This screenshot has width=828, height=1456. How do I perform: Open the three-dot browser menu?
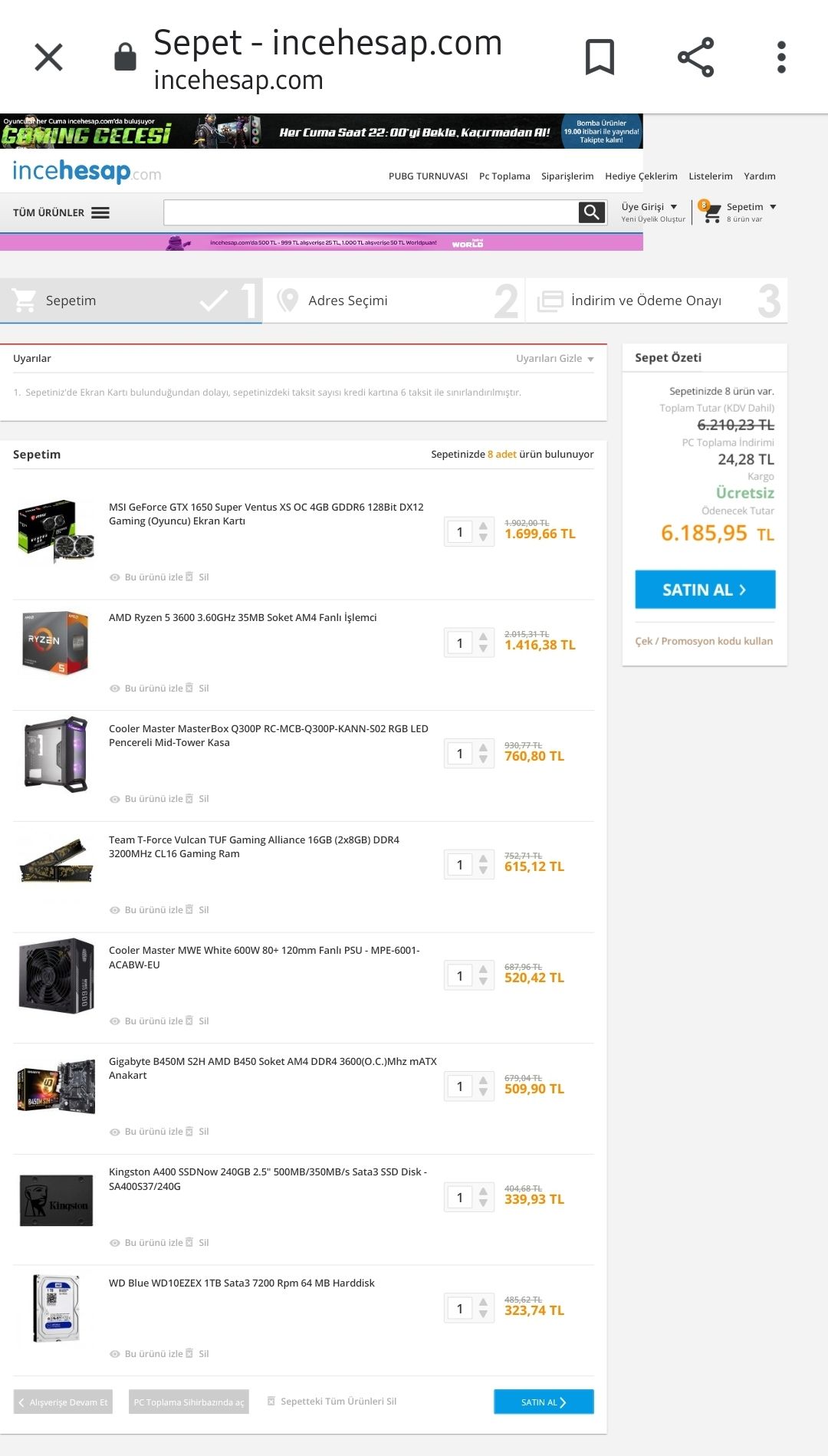(x=781, y=58)
